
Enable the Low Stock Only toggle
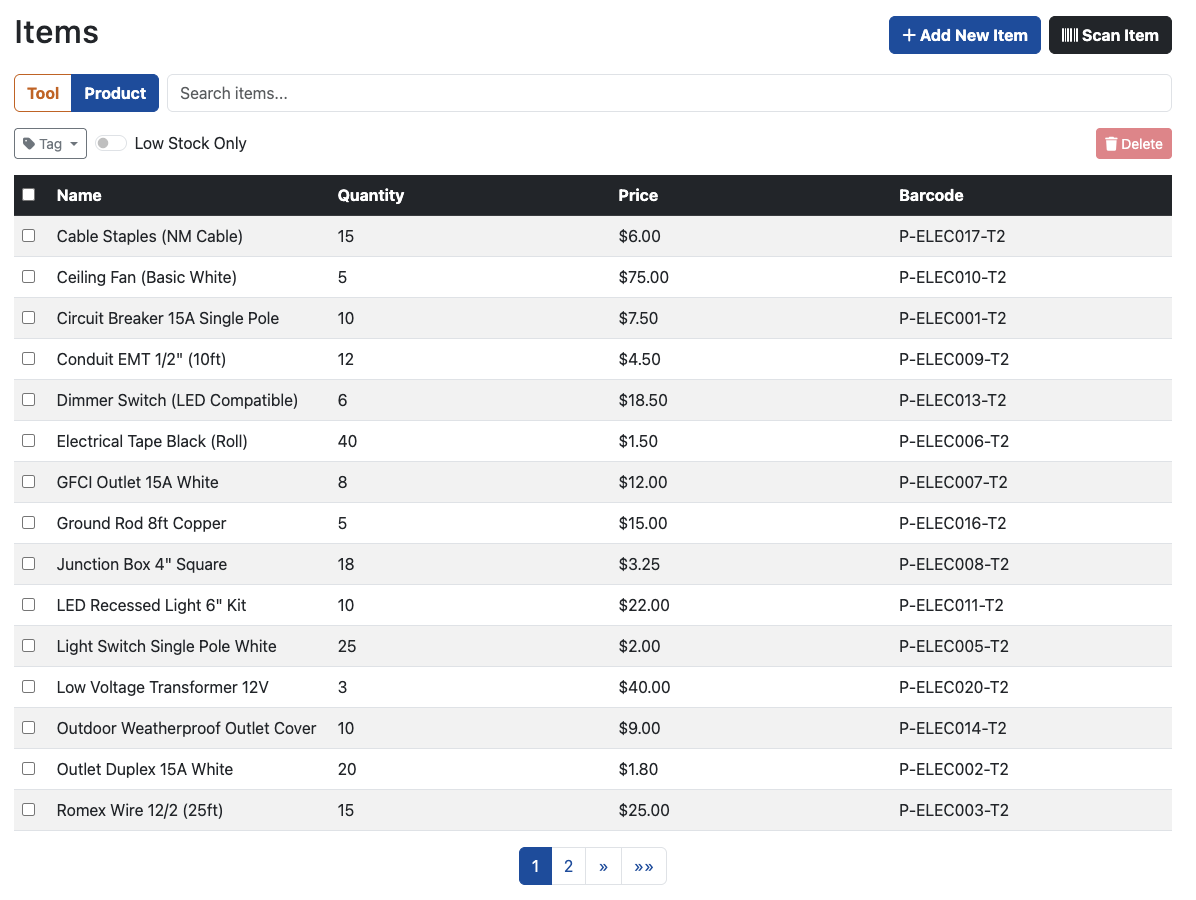(x=110, y=143)
